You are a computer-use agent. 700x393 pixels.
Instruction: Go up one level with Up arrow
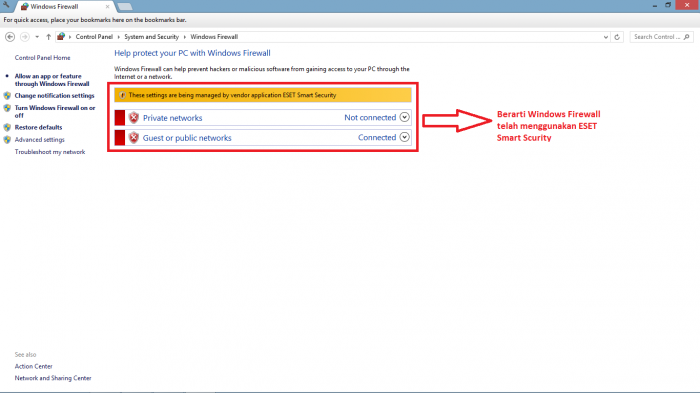[48, 37]
